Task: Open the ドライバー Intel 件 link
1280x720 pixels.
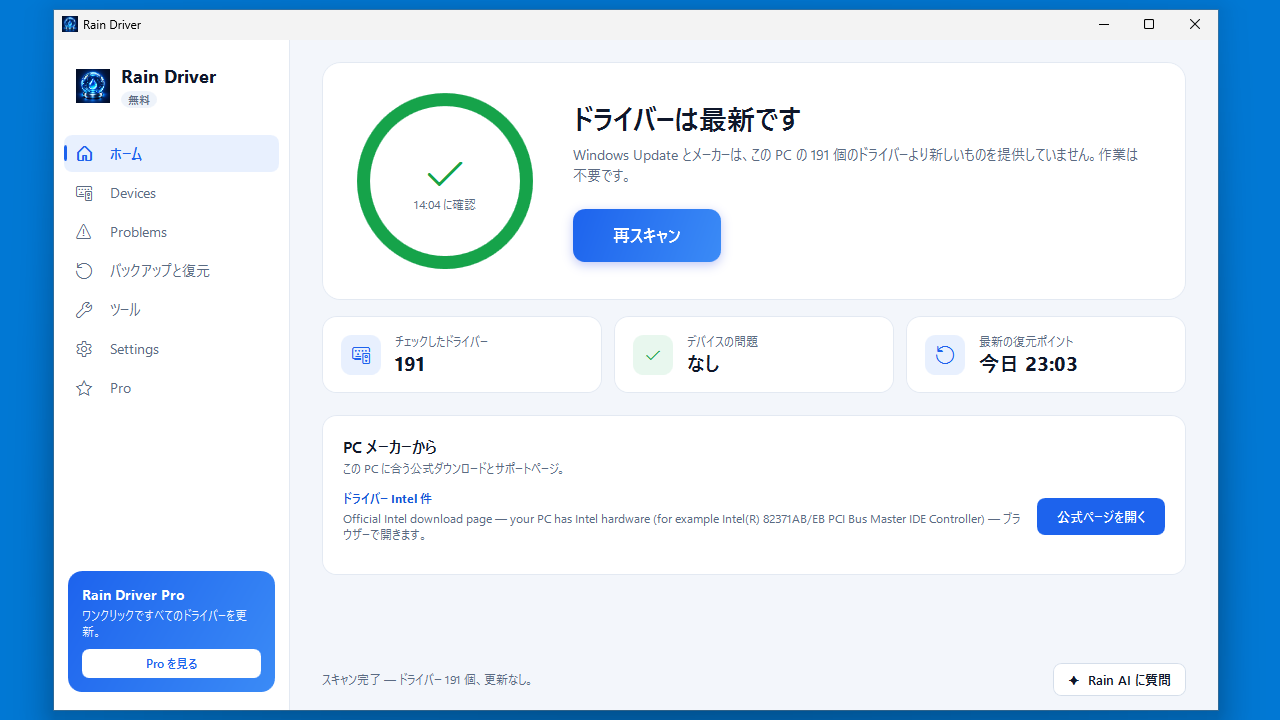Action: pyautogui.click(x=387, y=499)
